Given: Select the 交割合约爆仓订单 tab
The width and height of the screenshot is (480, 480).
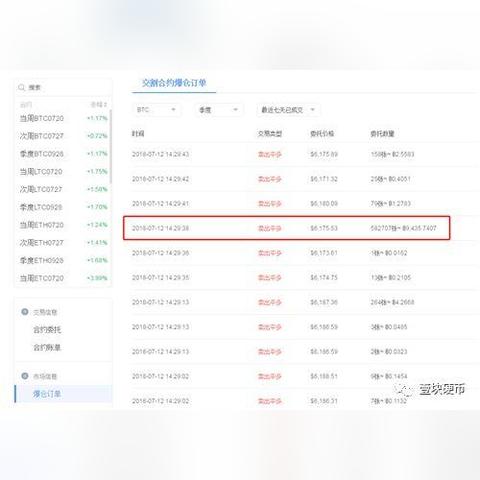Looking at the screenshot, I should coord(174,83).
